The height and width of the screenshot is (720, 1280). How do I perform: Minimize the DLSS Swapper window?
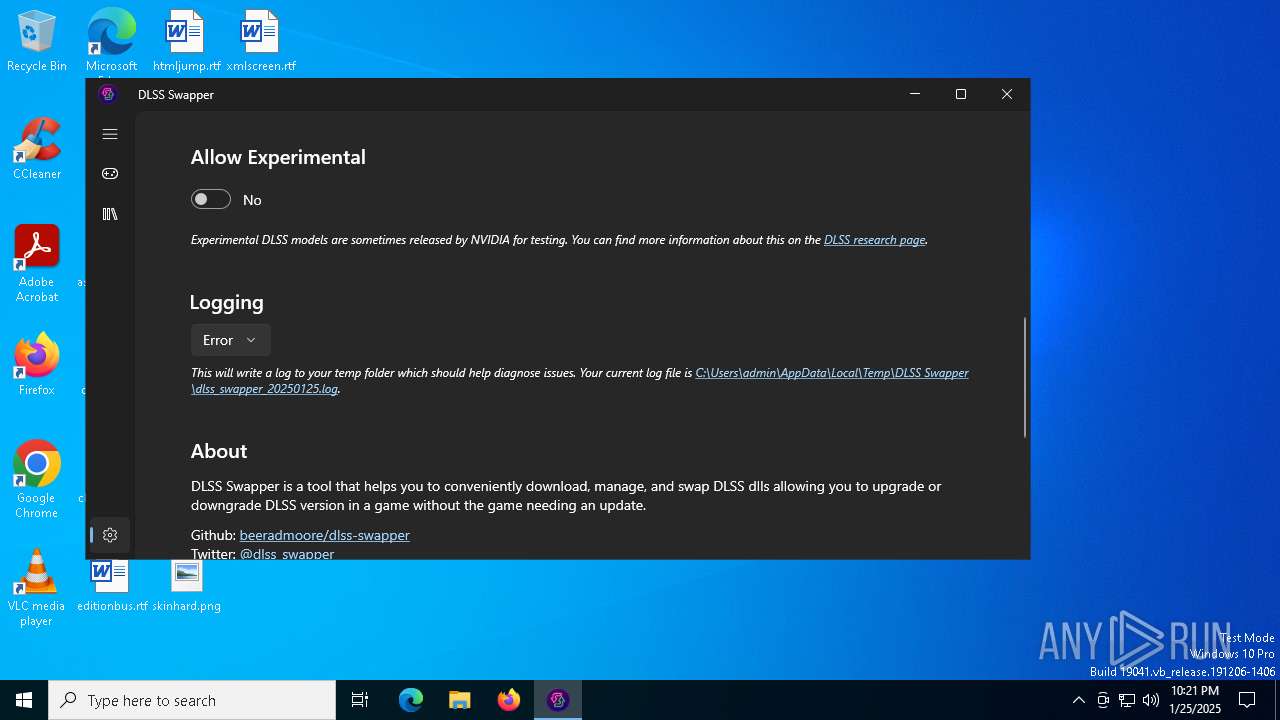point(914,94)
